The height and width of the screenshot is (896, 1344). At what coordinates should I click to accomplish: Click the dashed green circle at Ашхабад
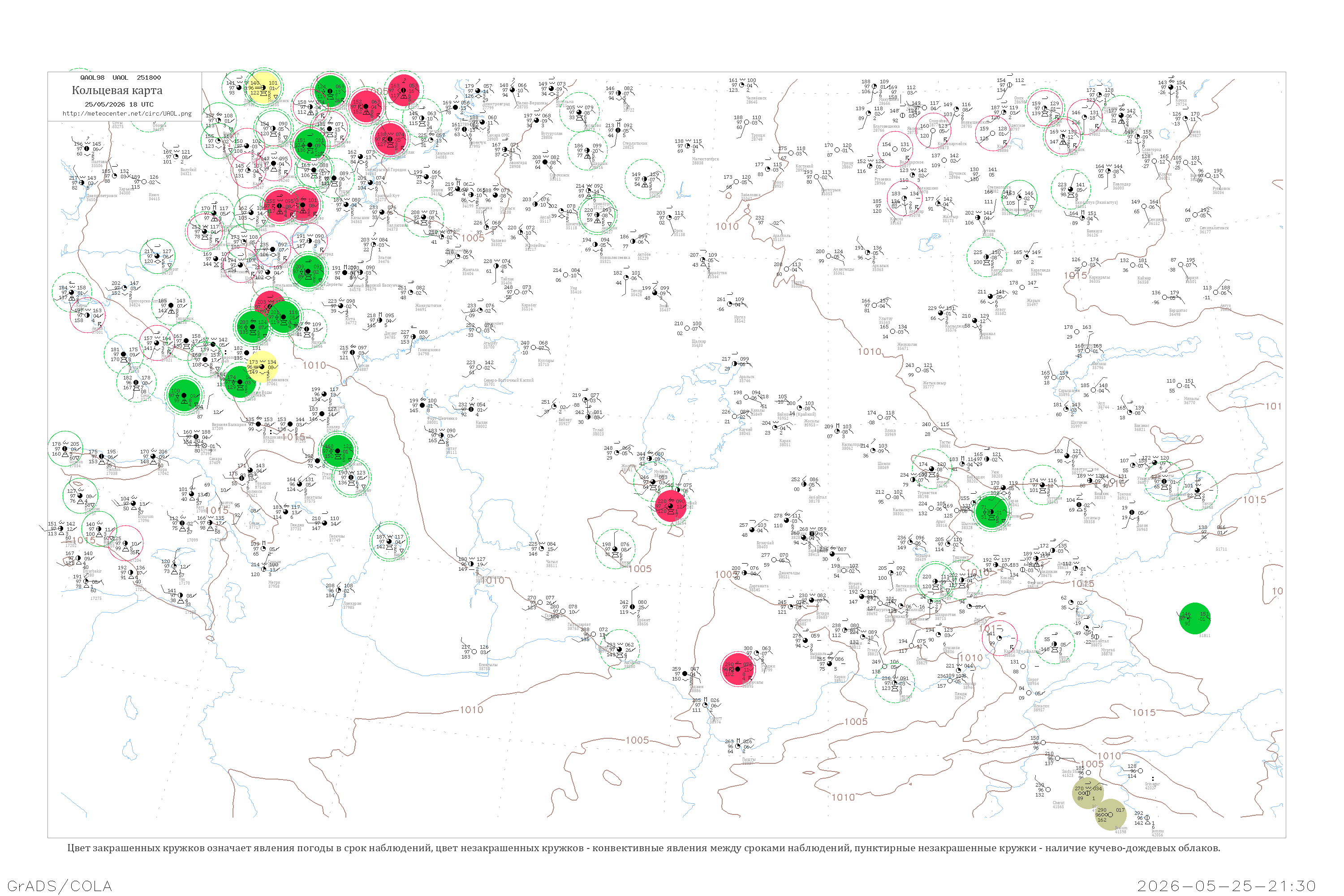point(620,649)
